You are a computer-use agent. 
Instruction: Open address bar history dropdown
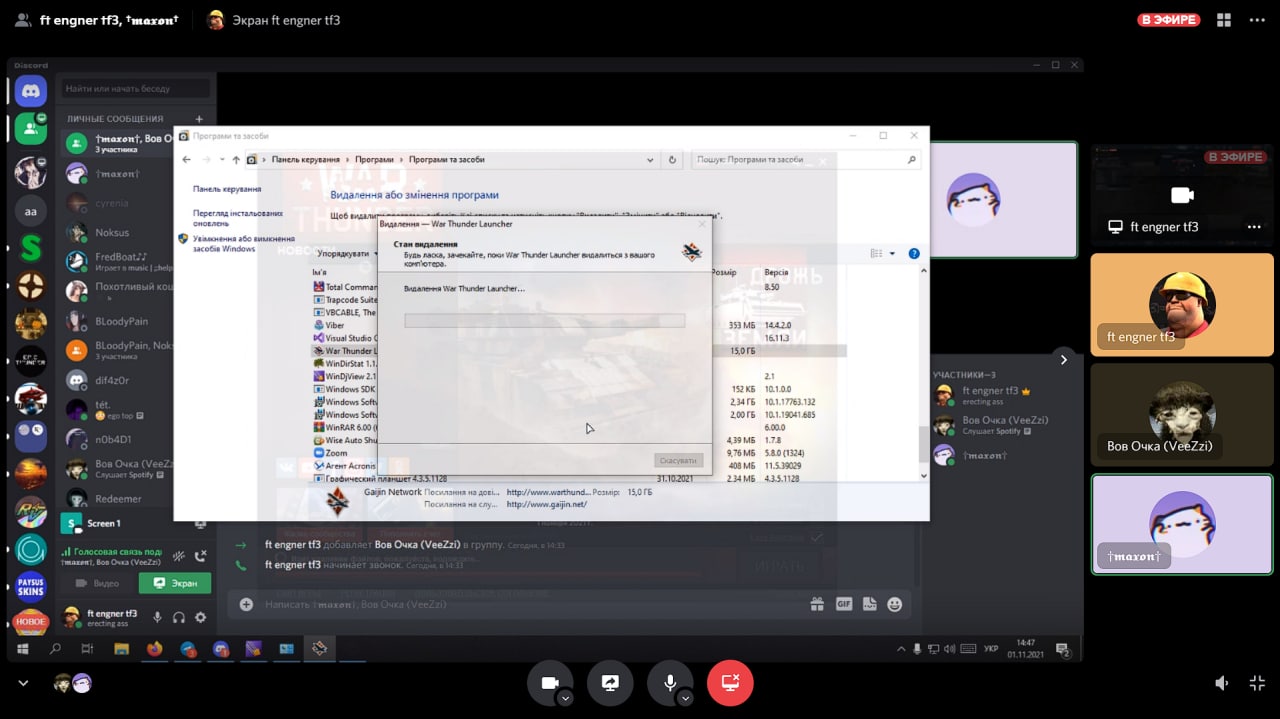click(650, 159)
